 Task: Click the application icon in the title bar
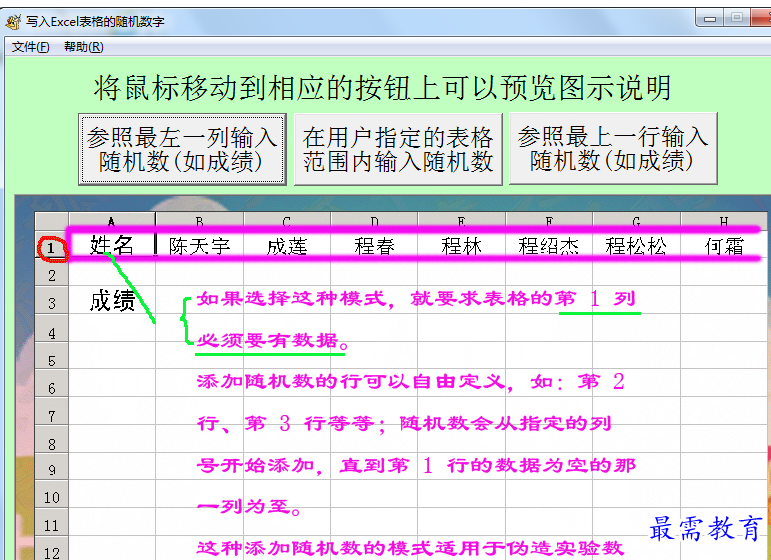point(13,22)
